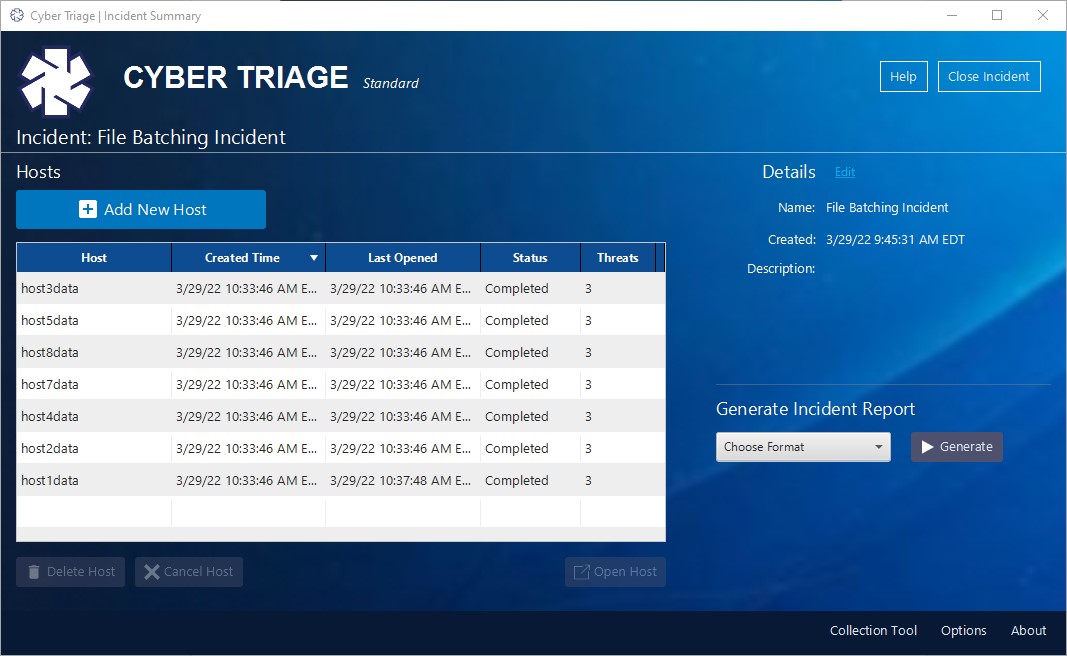1067x656 pixels.
Task: Open the Choose Format dropdown
Action: [803, 447]
